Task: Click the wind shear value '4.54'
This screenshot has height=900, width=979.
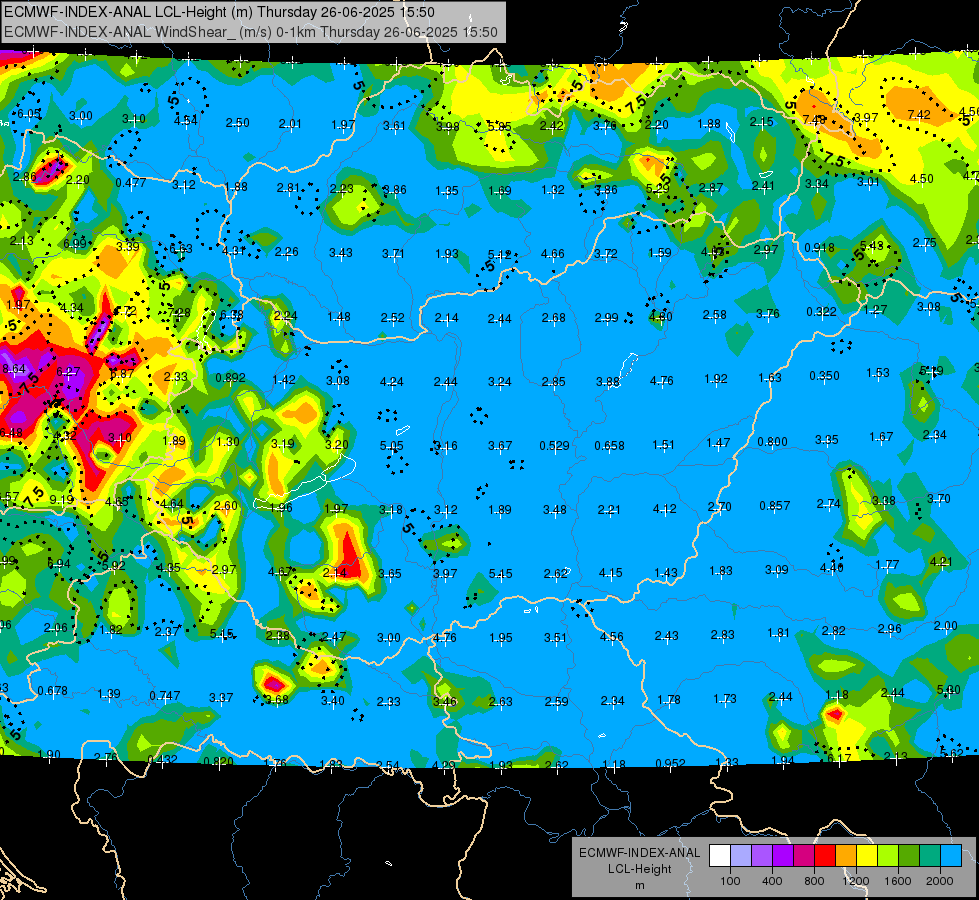Action: (x=185, y=119)
